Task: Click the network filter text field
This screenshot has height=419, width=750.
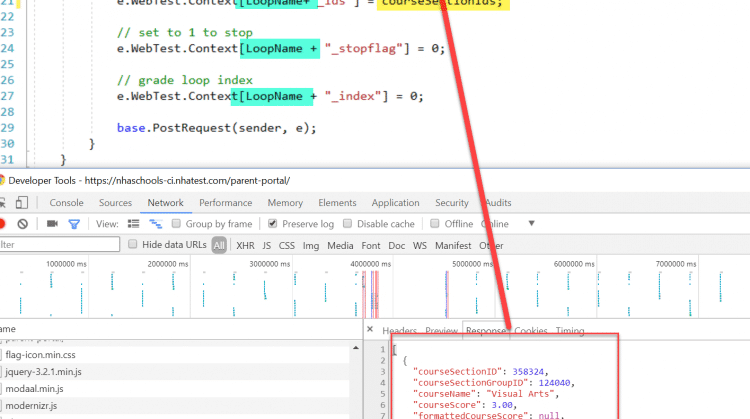Action: coord(59,244)
